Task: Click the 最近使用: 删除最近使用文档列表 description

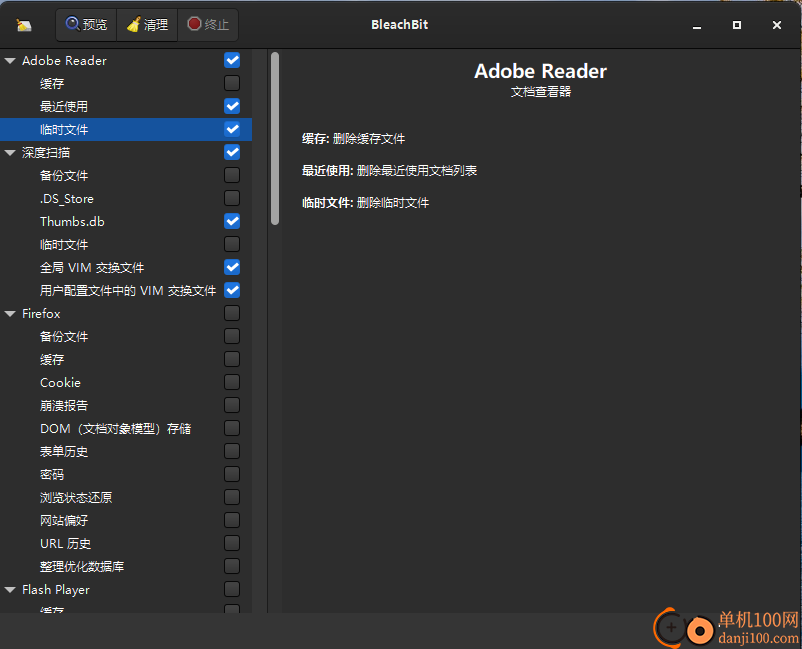Action: pyautogui.click(x=389, y=170)
